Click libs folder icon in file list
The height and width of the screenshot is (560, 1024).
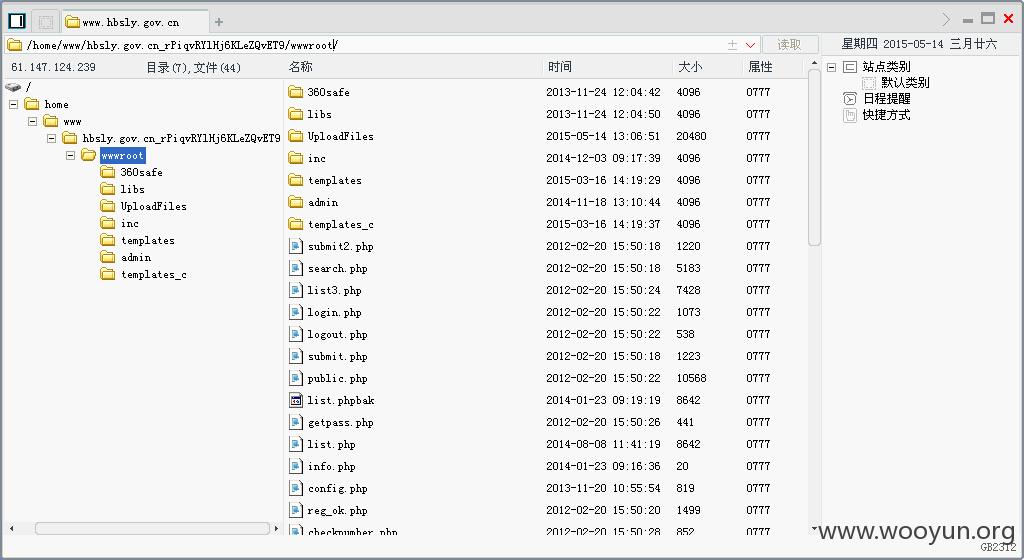296,114
